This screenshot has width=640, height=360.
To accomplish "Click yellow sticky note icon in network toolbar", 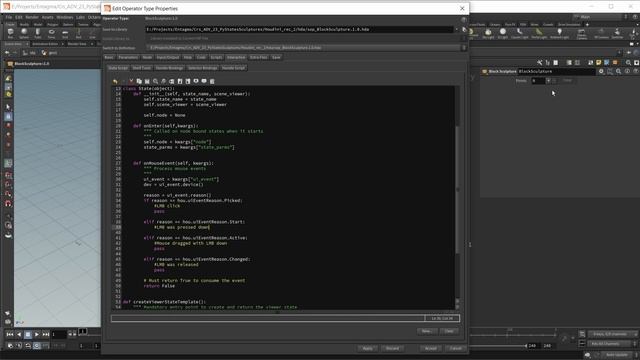I will (x=598, y=62).
